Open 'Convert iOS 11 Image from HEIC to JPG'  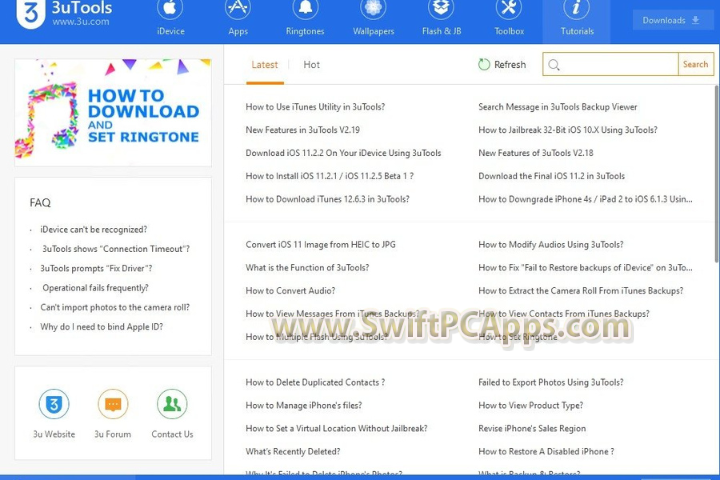pyautogui.click(x=320, y=244)
